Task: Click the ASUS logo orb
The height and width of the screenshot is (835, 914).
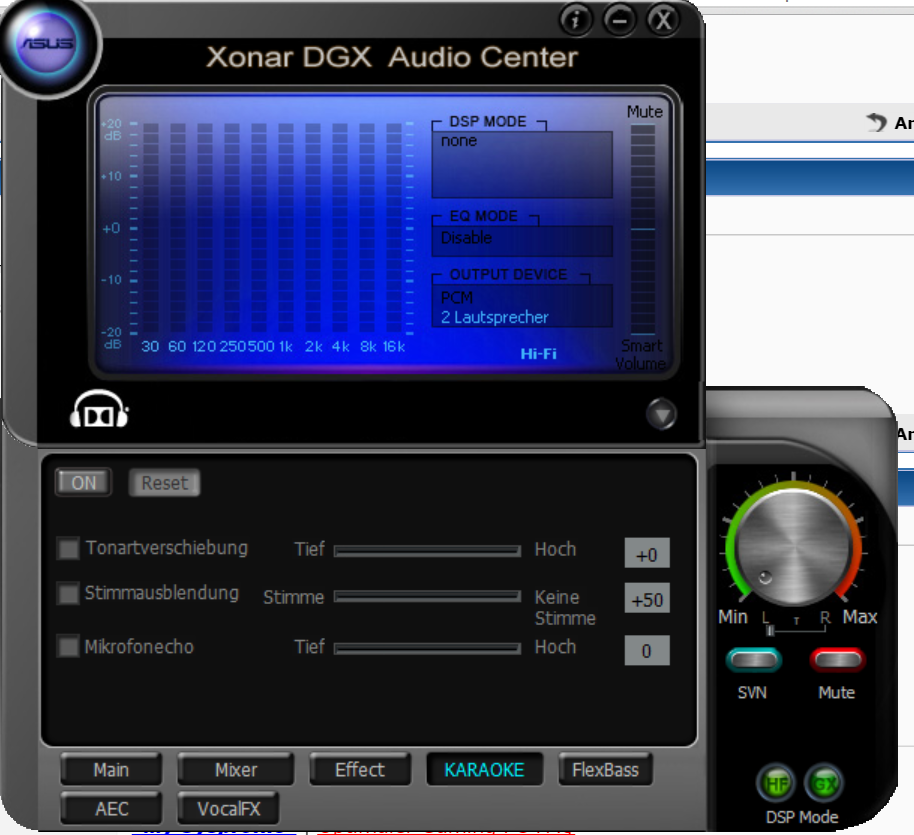Action: (48, 44)
